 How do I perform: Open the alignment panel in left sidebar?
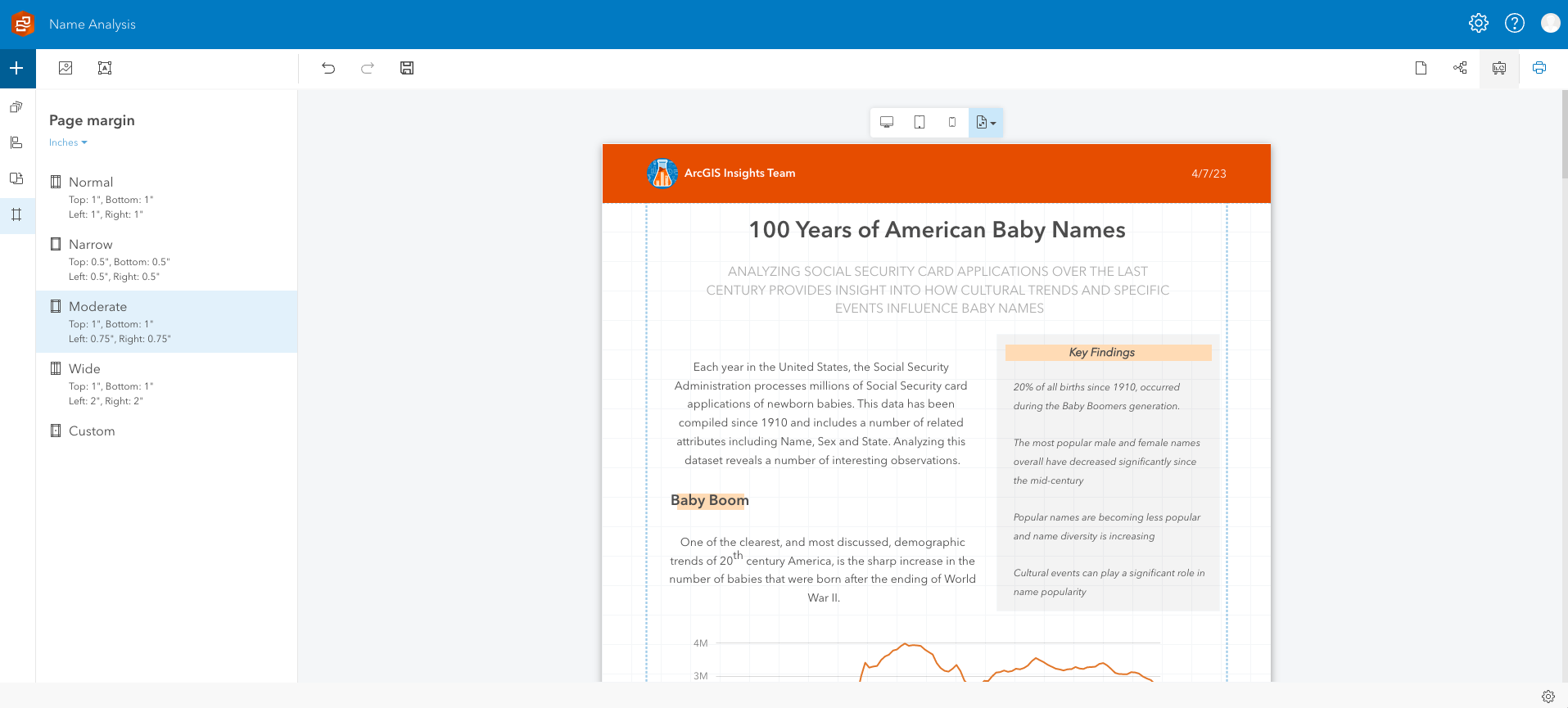coord(16,142)
